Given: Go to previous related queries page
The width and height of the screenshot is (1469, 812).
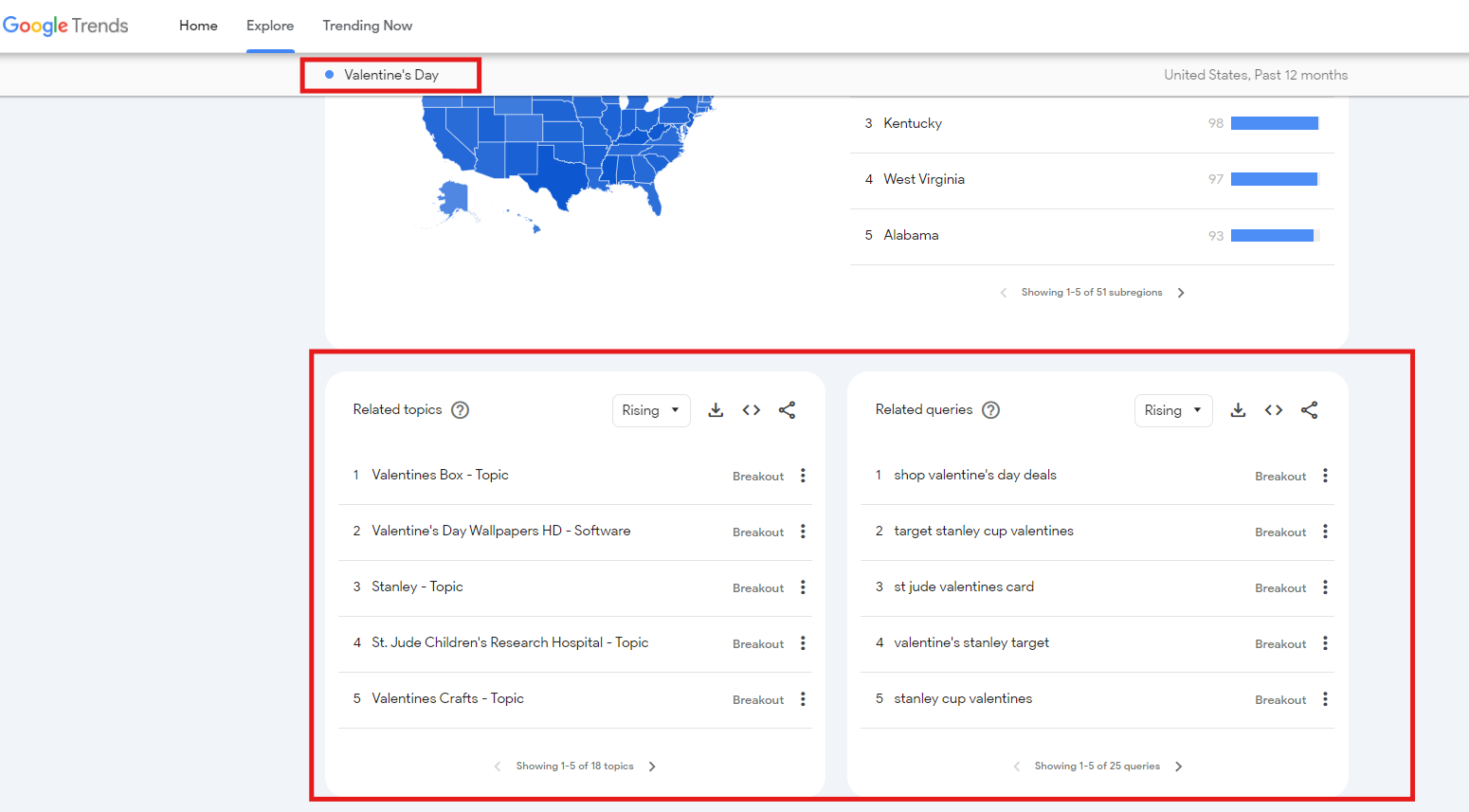Looking at the screenshot, I should tap(1017, 767).
